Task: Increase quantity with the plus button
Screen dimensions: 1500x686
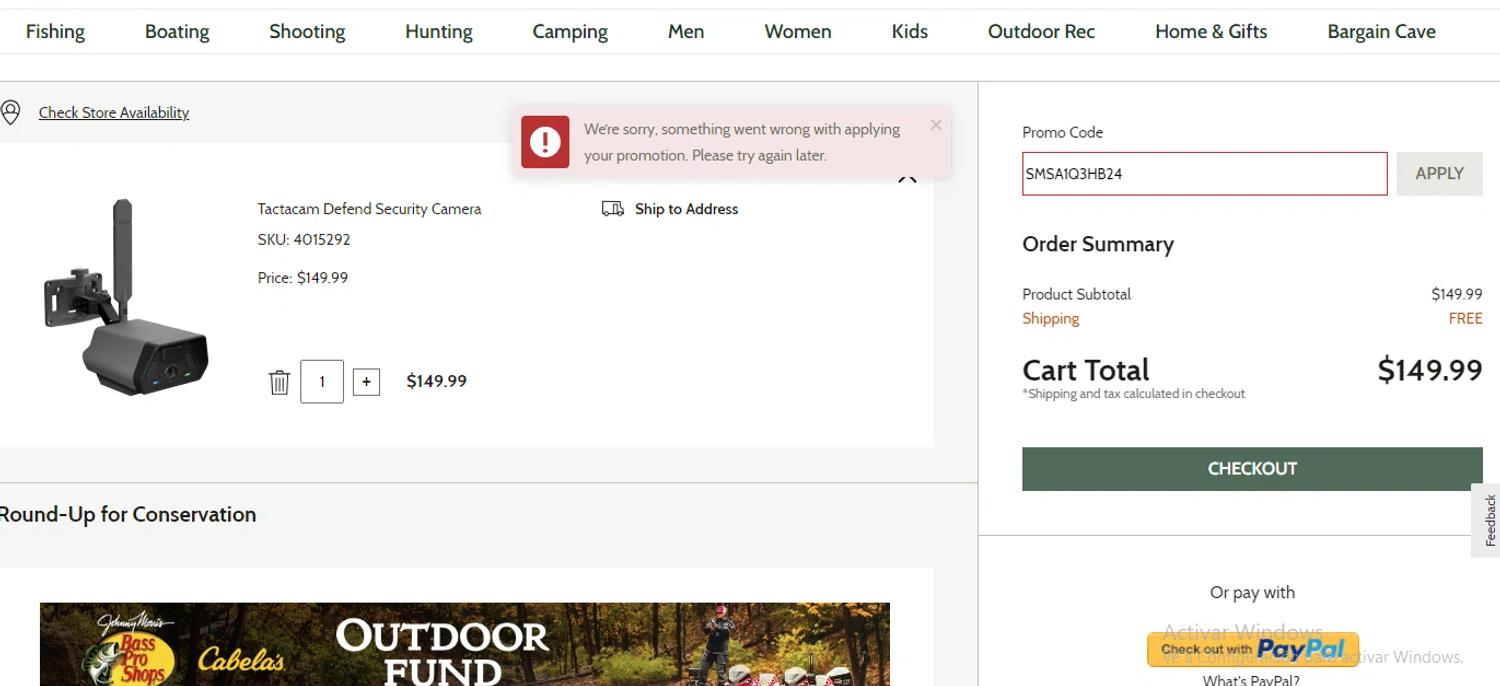Action: pos(366,382)
